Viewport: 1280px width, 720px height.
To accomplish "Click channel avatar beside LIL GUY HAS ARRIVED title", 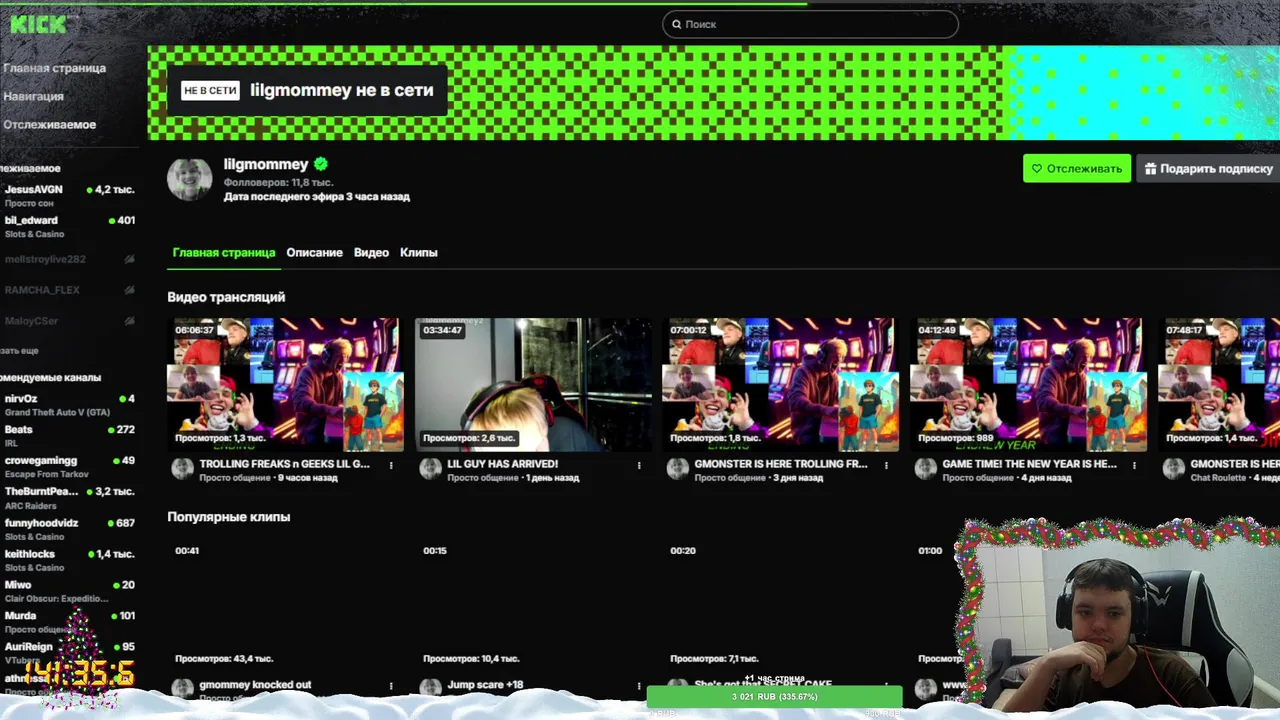I will pyautogui.click(x=430, y=469).
